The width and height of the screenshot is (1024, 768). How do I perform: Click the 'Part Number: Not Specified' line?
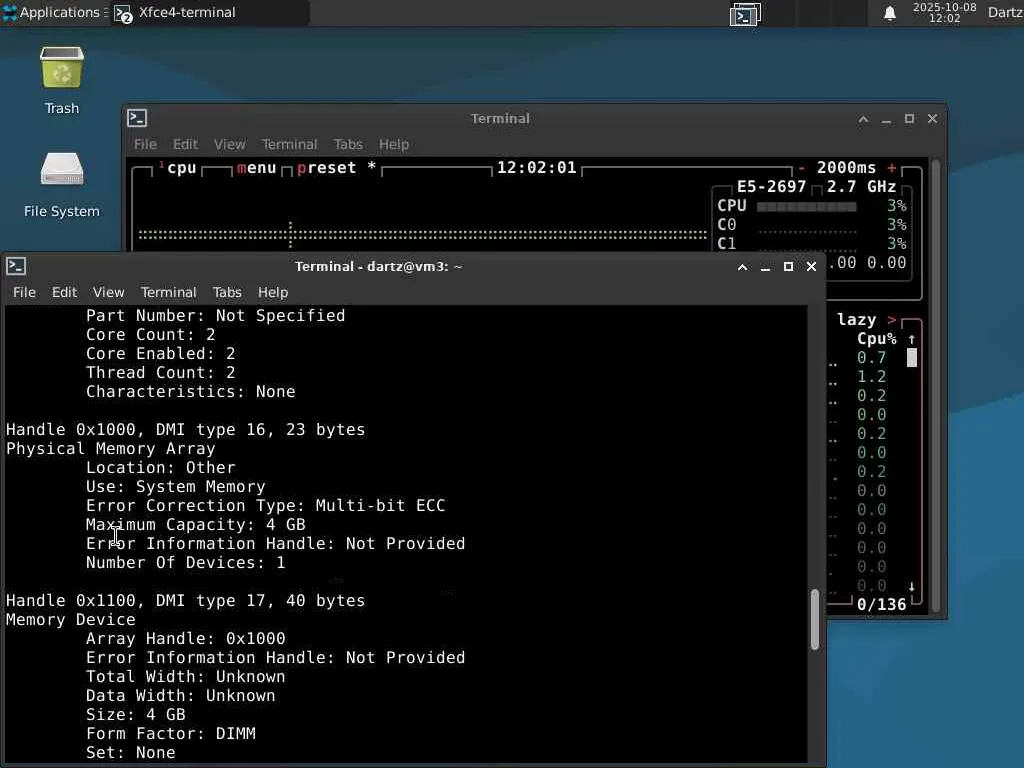pyautogui.click(x=216, y=315)
